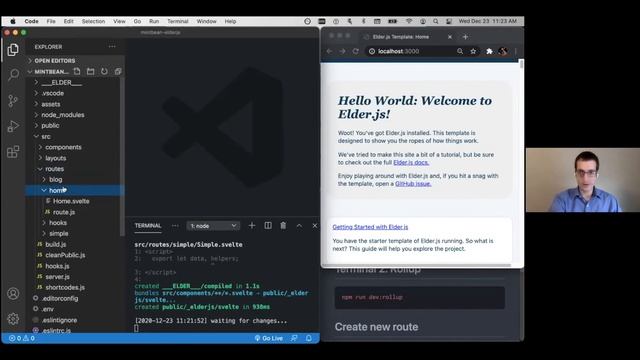The width and height of the screenshot is (640, 360).
Task: Click the browser page vertical scrollbar
Action: tap(521, 64)
